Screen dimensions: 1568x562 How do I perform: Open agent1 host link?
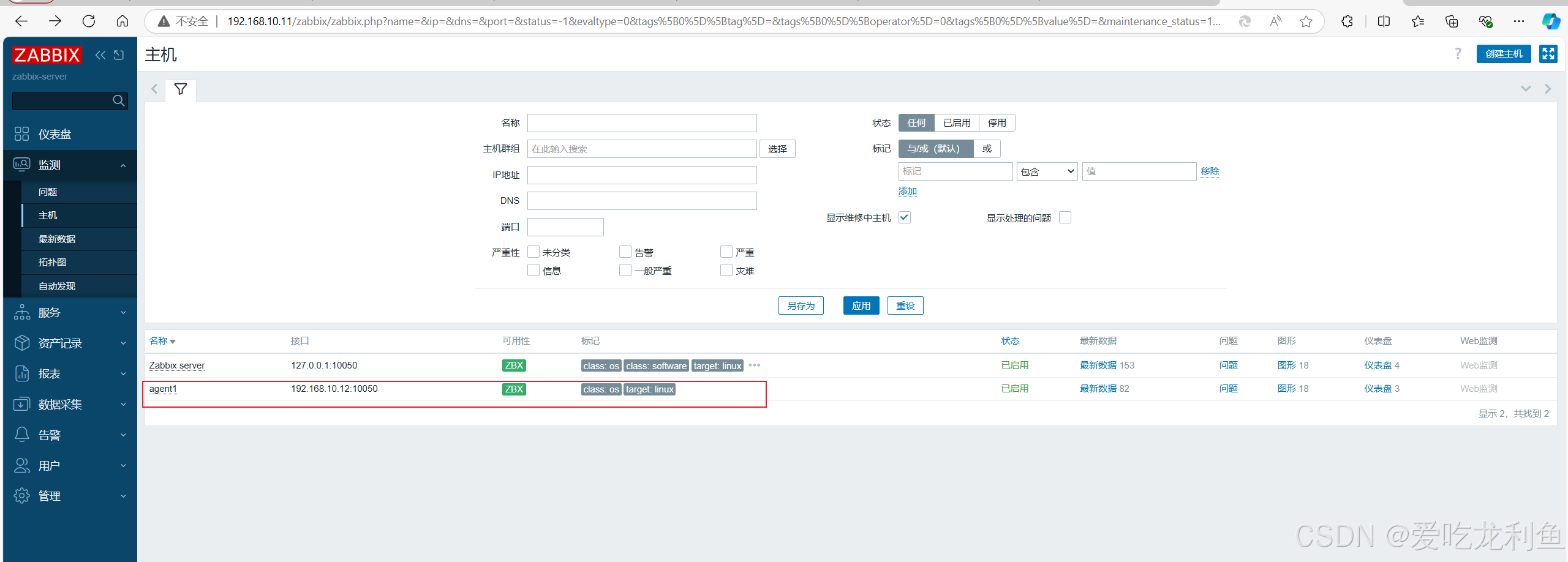point(163,389)
